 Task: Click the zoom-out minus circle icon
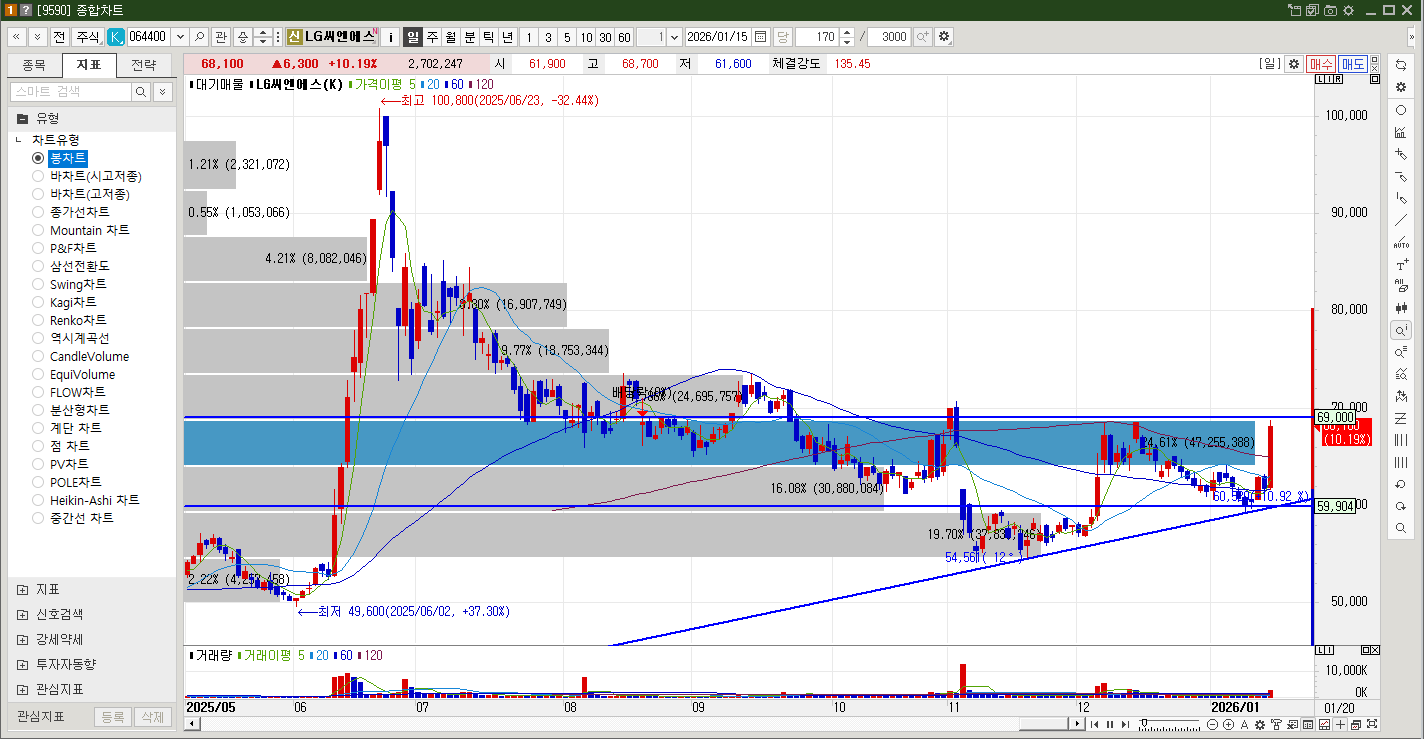point(1213,724)
